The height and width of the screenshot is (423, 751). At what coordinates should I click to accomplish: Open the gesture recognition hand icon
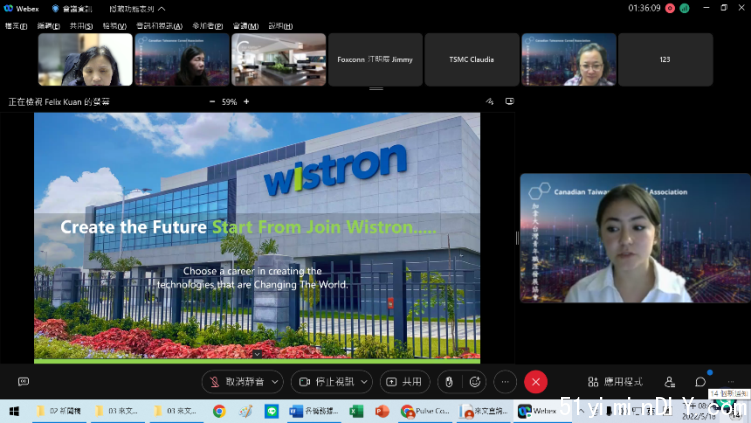[x=449, y=382]
